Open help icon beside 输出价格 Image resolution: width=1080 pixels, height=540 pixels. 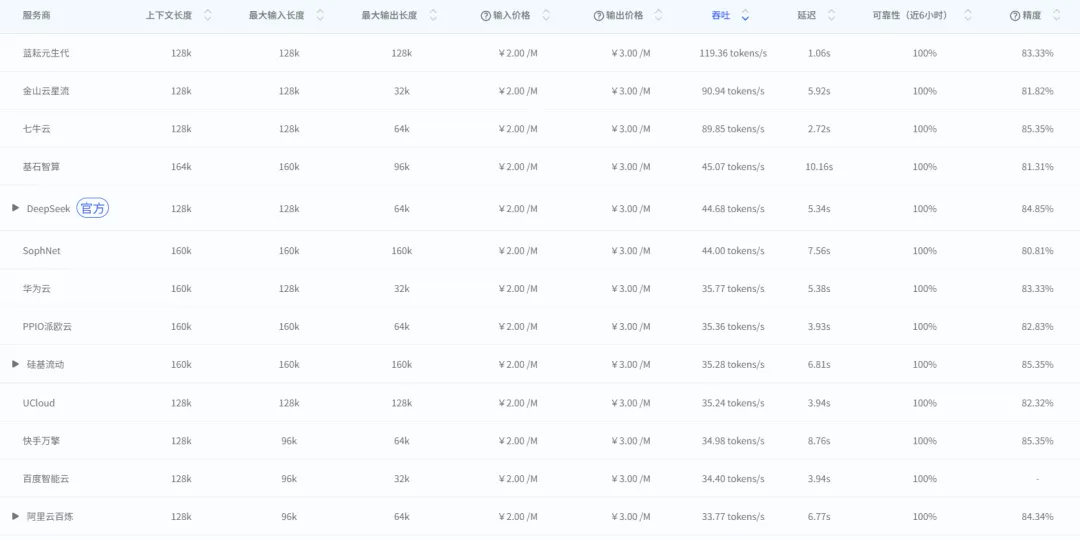pos(599,16)
